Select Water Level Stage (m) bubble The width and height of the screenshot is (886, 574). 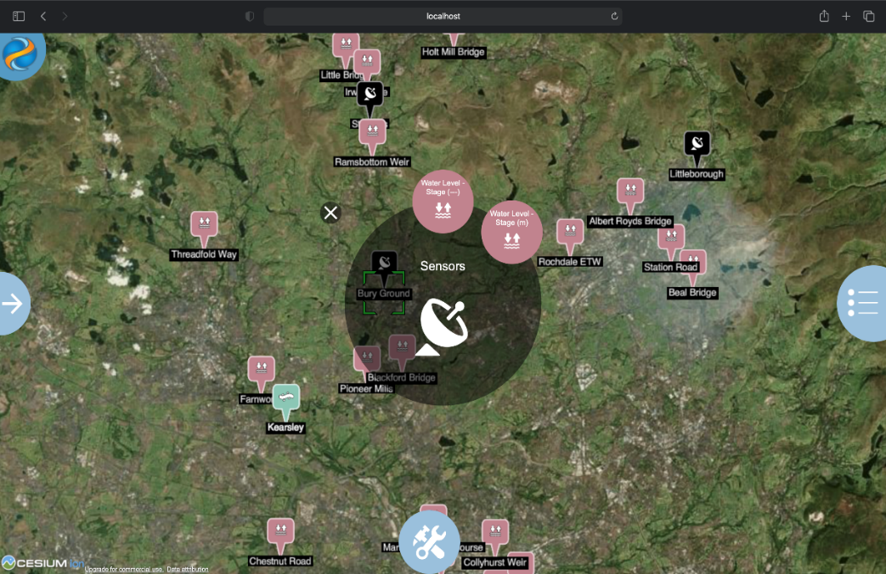point(512,232)
